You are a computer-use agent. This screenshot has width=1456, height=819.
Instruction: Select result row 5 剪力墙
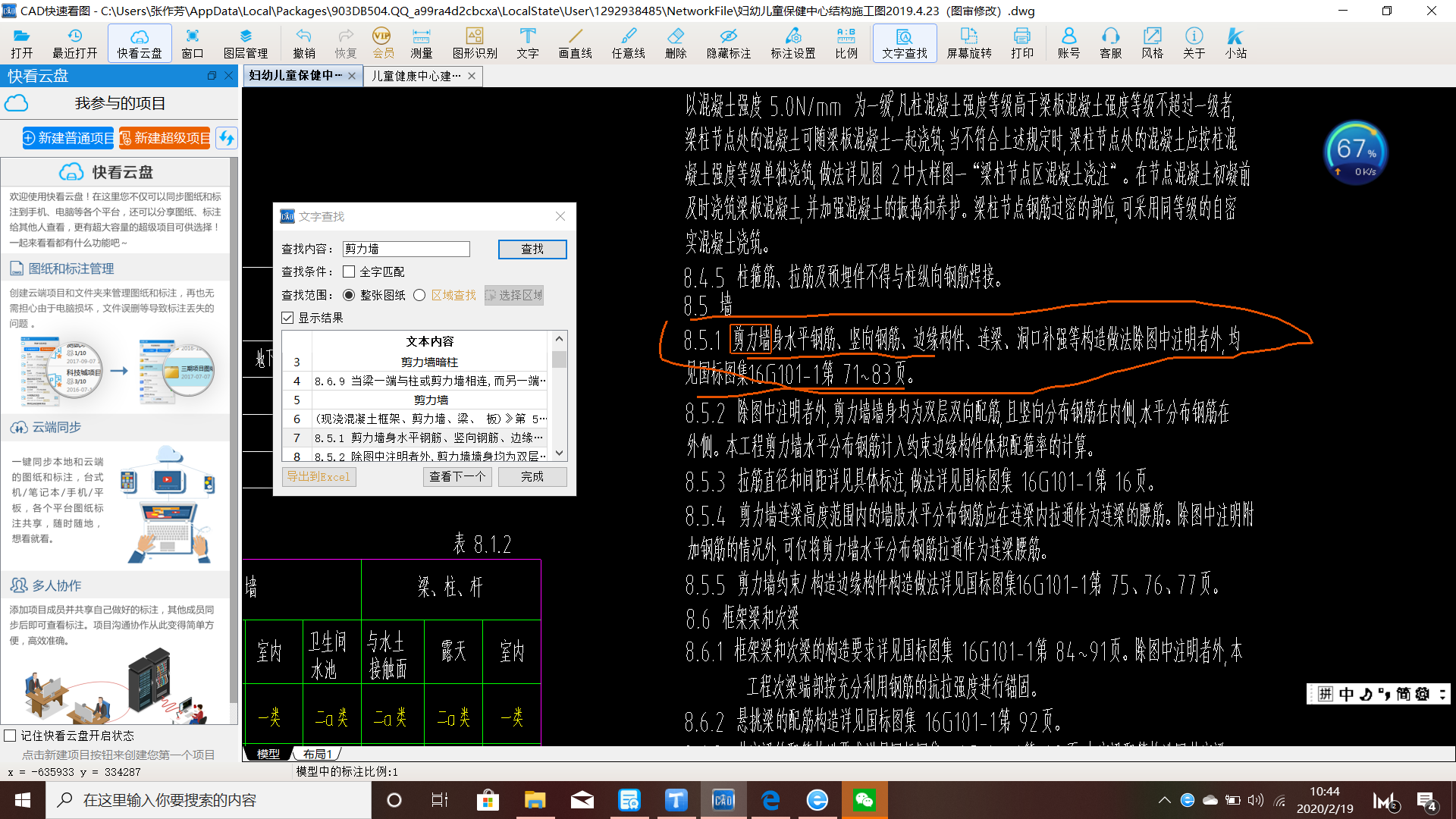[415, 400]
